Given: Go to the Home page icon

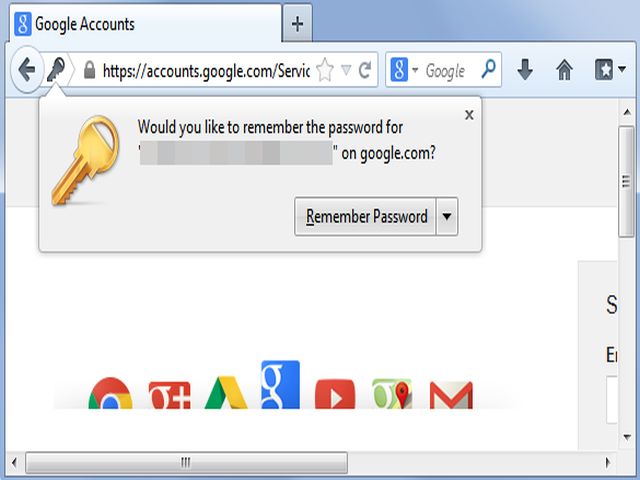Looking at the screenshot, I should pos(564,69).
